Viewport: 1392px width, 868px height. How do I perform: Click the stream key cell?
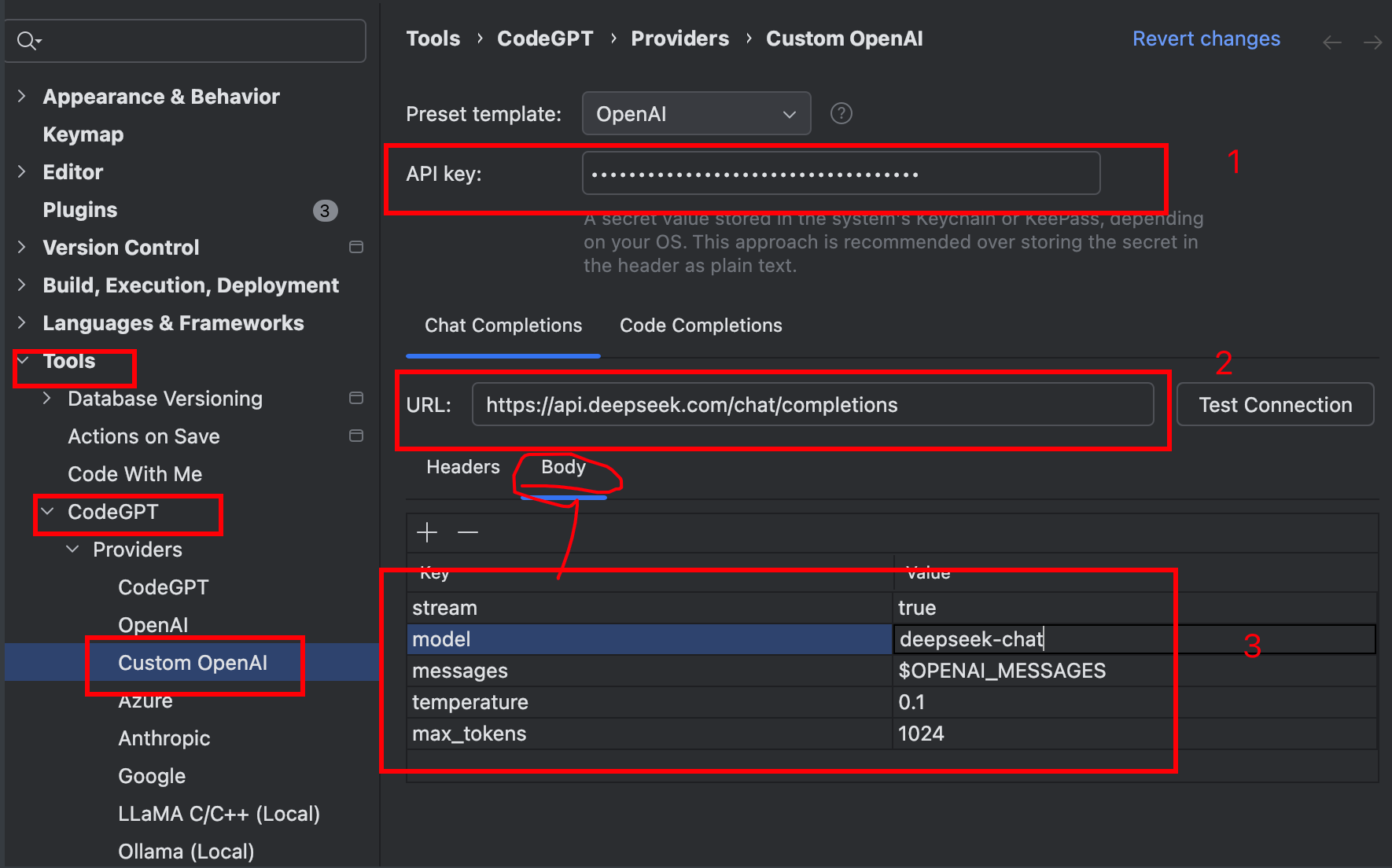pos(650,608)
